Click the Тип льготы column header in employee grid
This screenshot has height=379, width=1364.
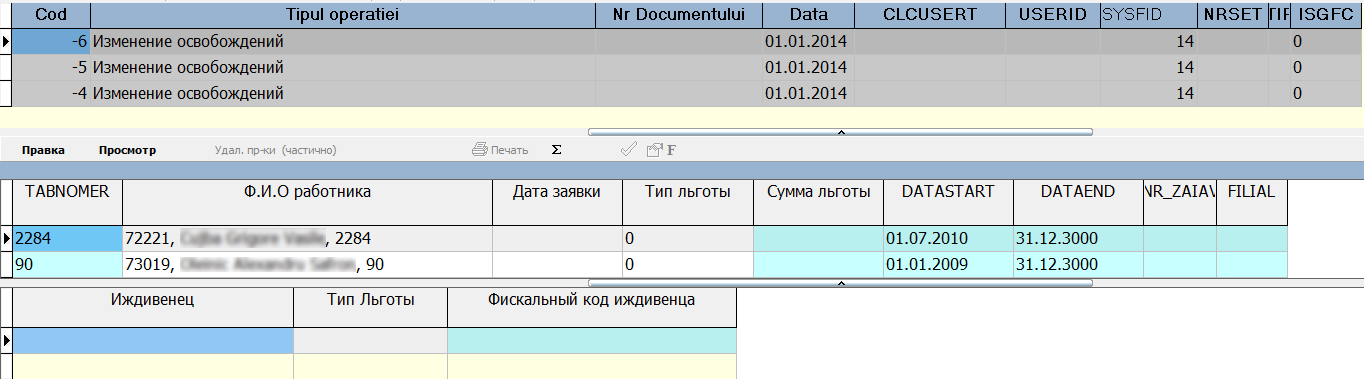pyautogui.click(x=687, y=202)
